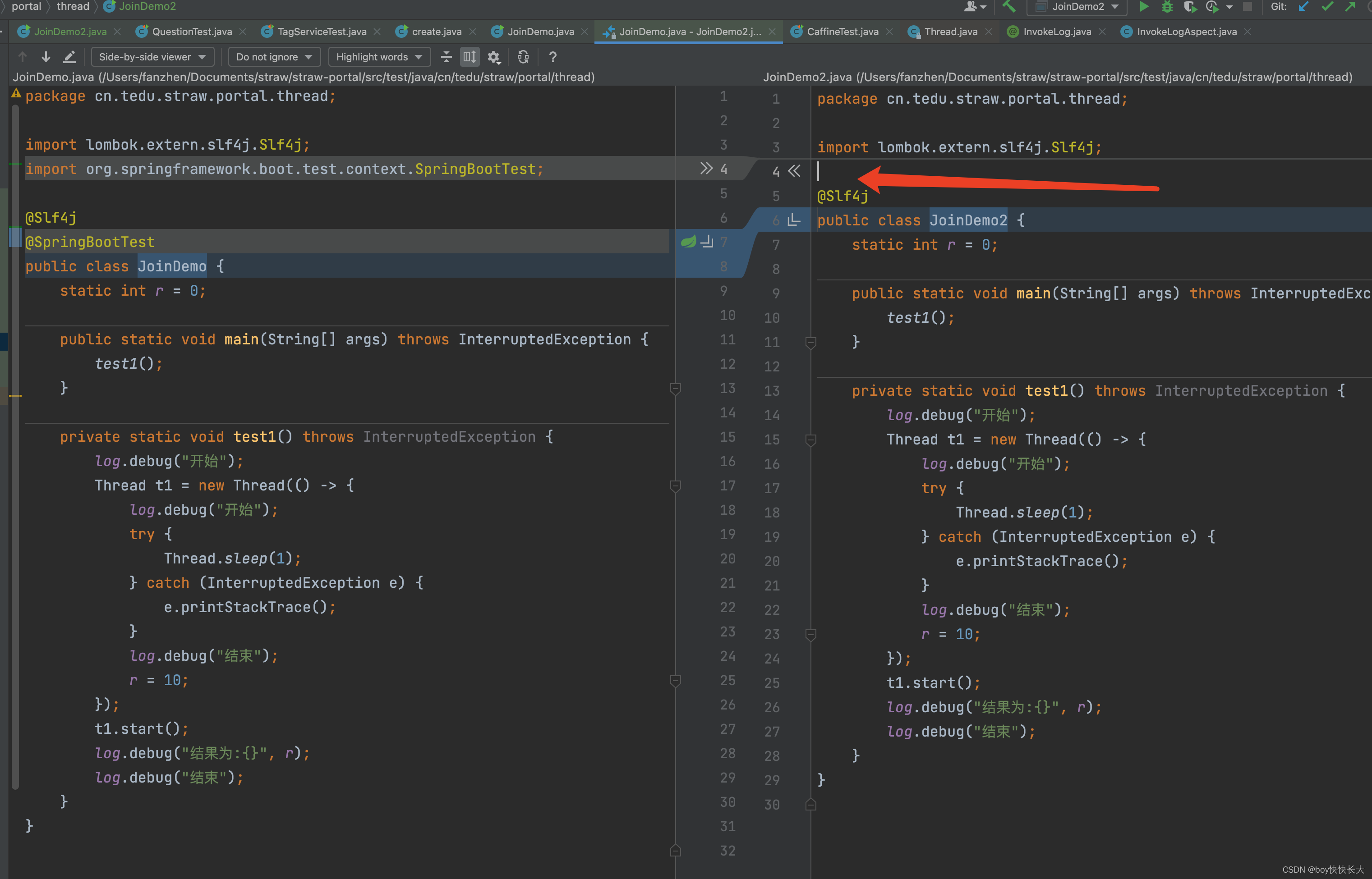The height and width of the screenshot is (879, 1372).
Task: Collapse lambda fold marker right pane line 15
Action: [x=810, y=440]
